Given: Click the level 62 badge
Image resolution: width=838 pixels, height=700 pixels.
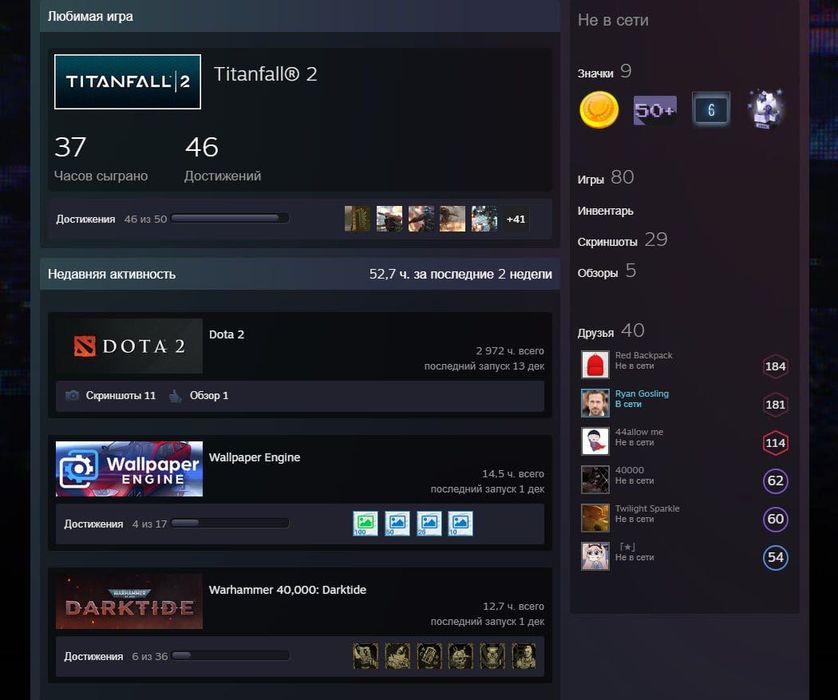Looking at the screenshot, I should tap(775, 481).
